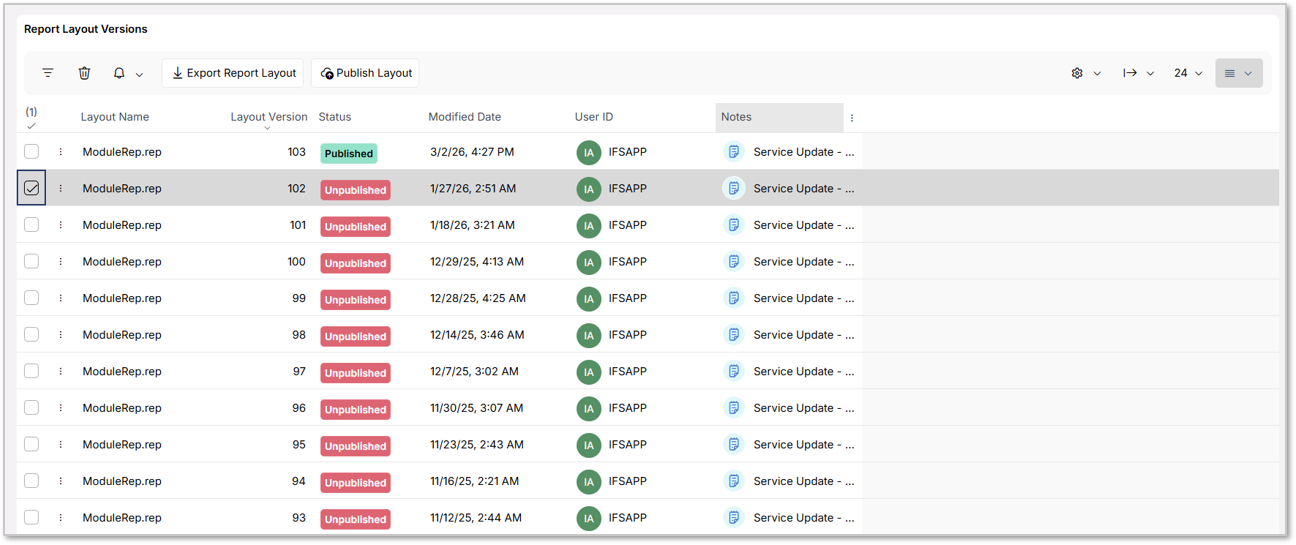Image resolution: width=1296 pixels, height=545 pixels.
Task: Click Unpublished badge for version 93
Action: click(x=355, y=519)
